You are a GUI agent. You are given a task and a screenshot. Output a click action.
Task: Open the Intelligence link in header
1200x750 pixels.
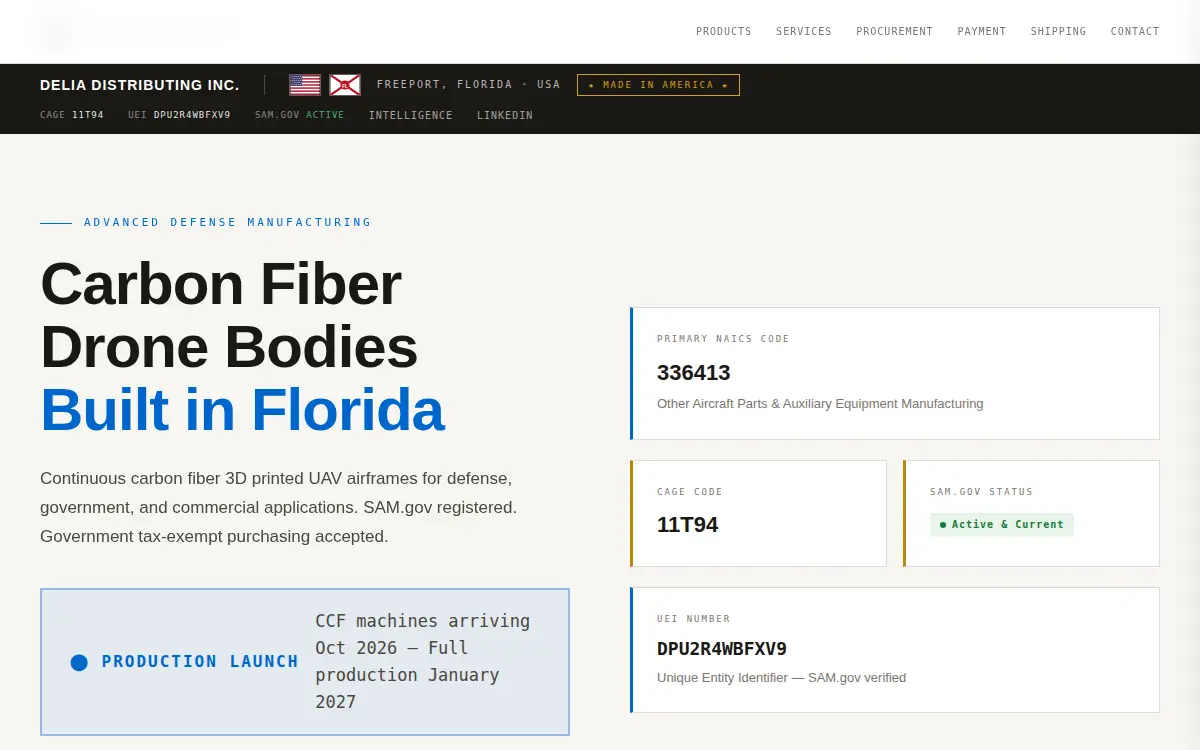(410, 116)
